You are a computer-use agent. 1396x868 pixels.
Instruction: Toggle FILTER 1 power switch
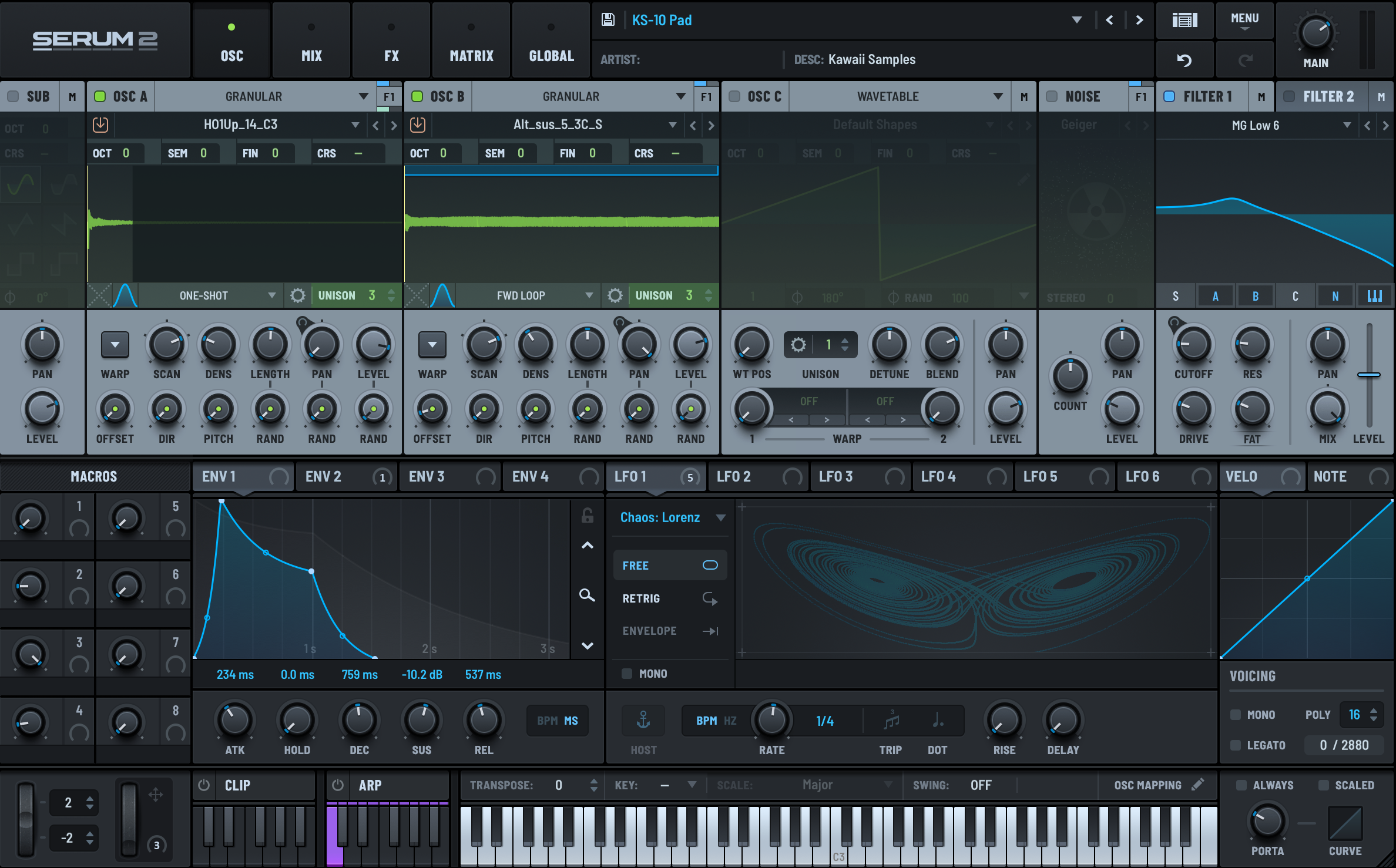click(x=1169, y=96)
